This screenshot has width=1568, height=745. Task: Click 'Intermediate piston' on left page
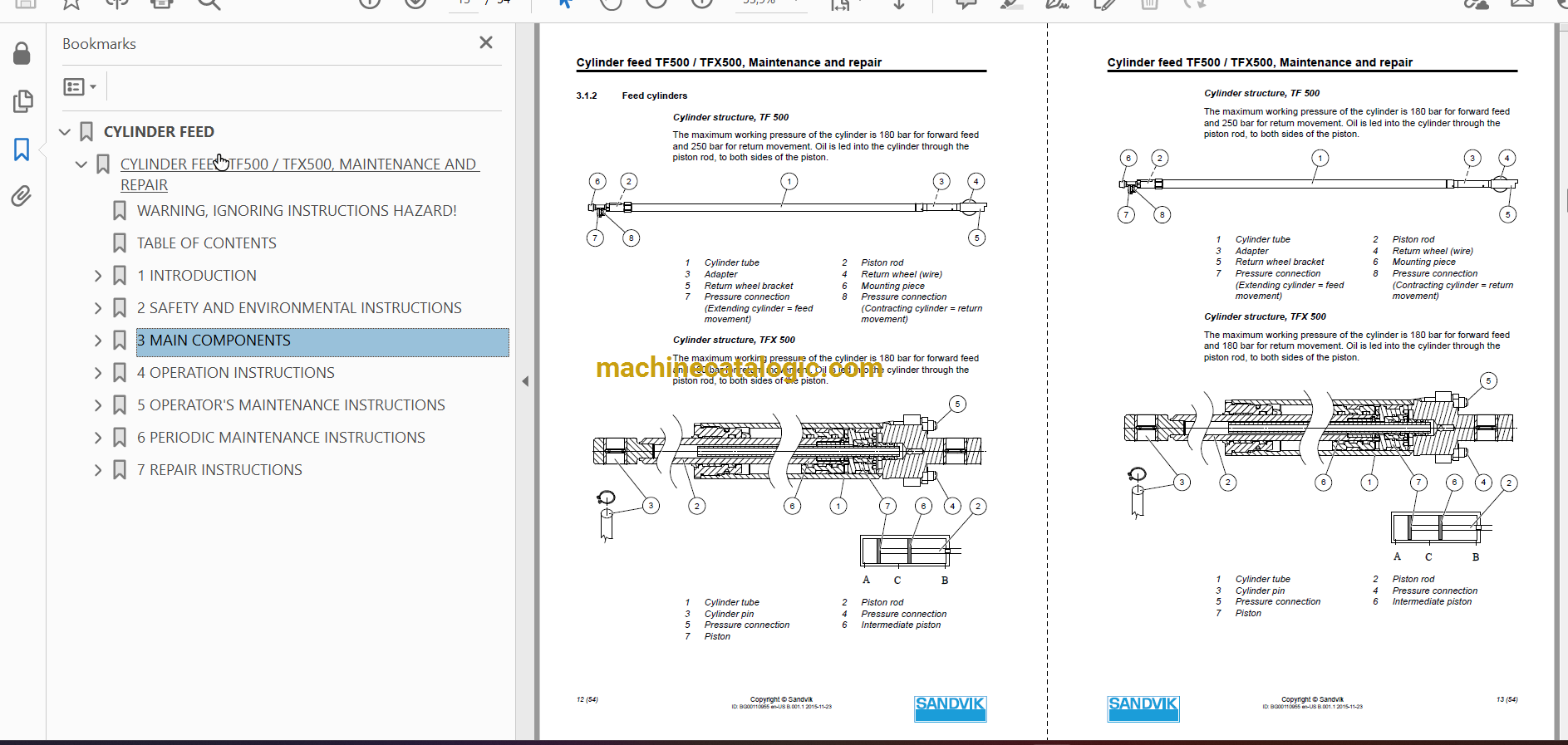pyautogui.click(x=901, y=625)
